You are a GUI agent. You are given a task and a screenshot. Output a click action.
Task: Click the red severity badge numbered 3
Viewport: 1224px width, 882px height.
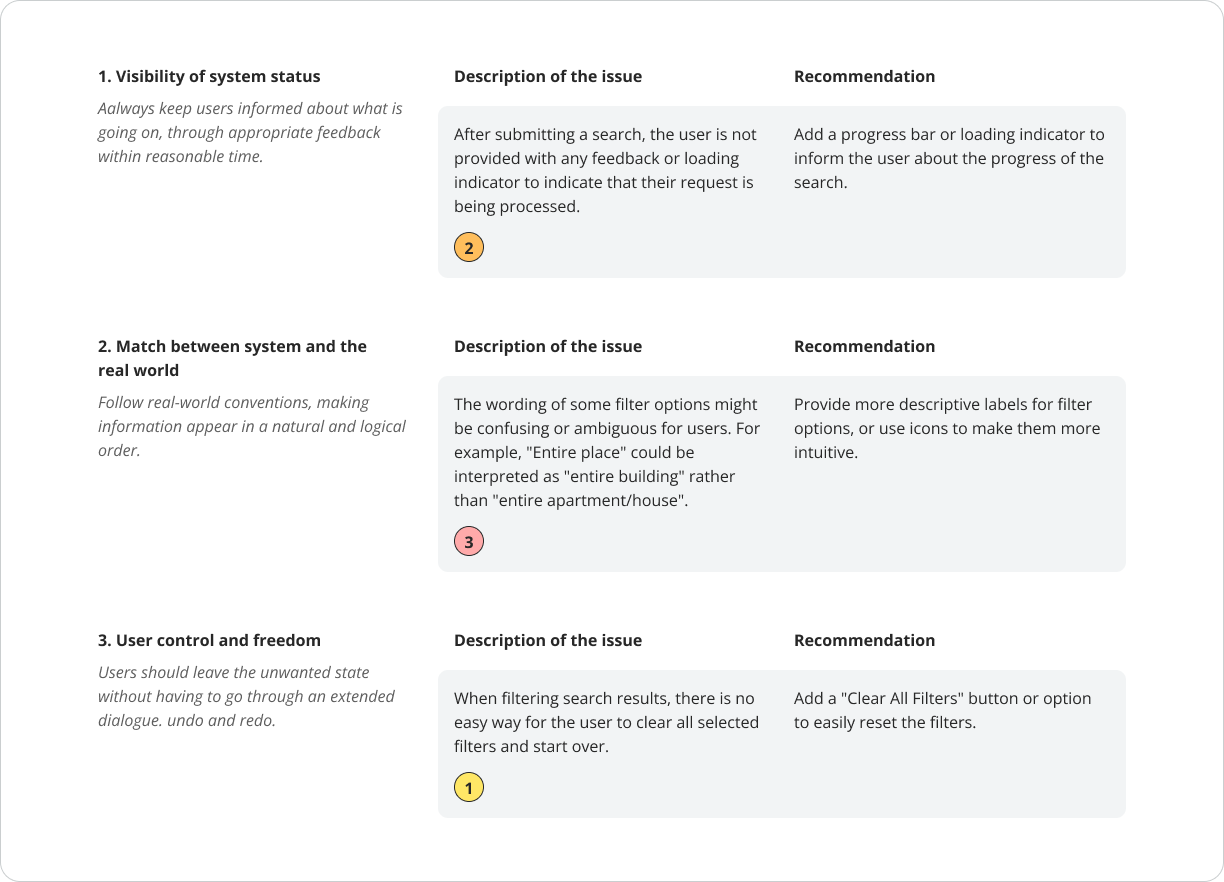[469, 542]
